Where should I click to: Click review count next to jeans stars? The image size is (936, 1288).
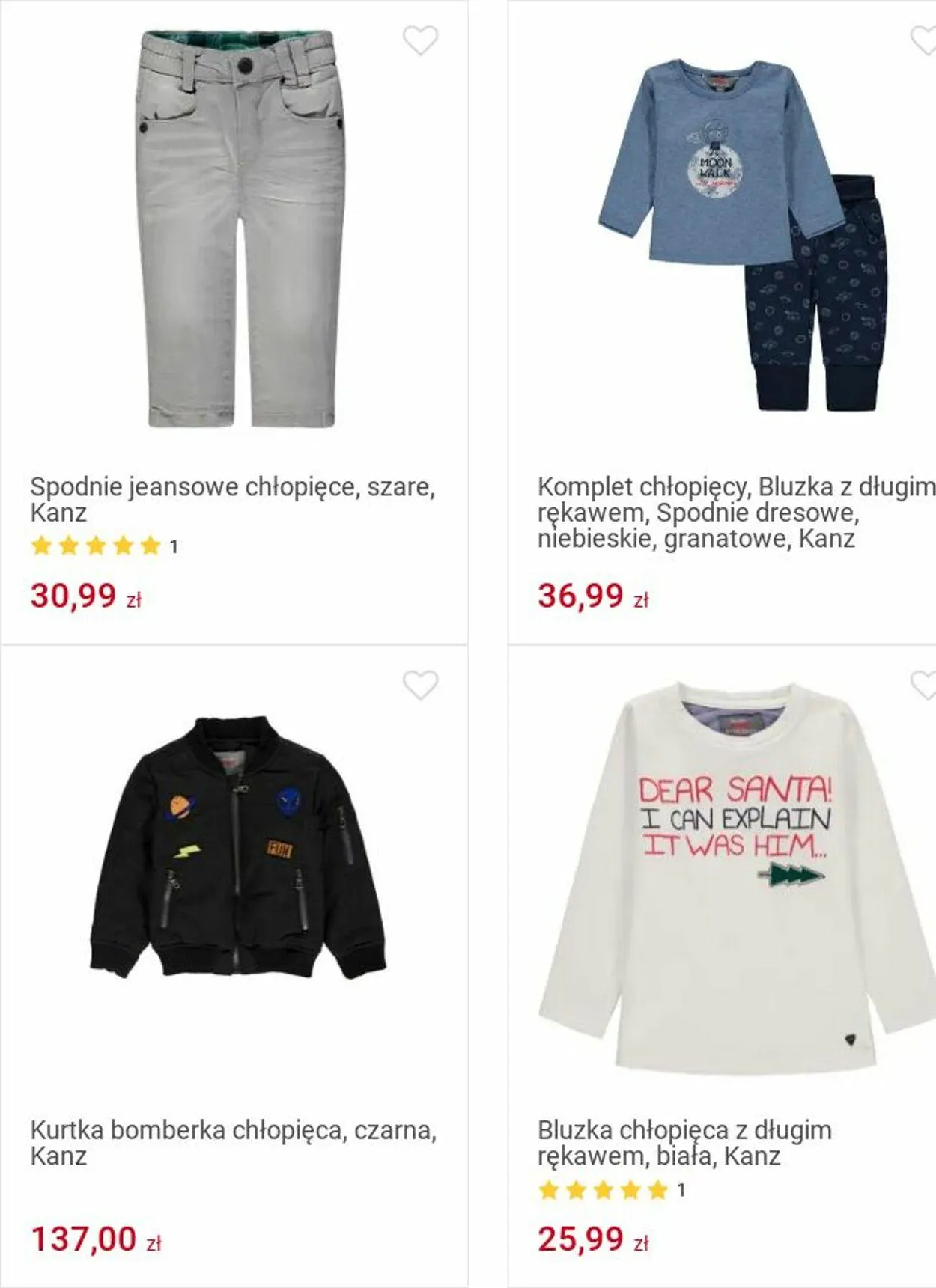click(x=174, y=547)
